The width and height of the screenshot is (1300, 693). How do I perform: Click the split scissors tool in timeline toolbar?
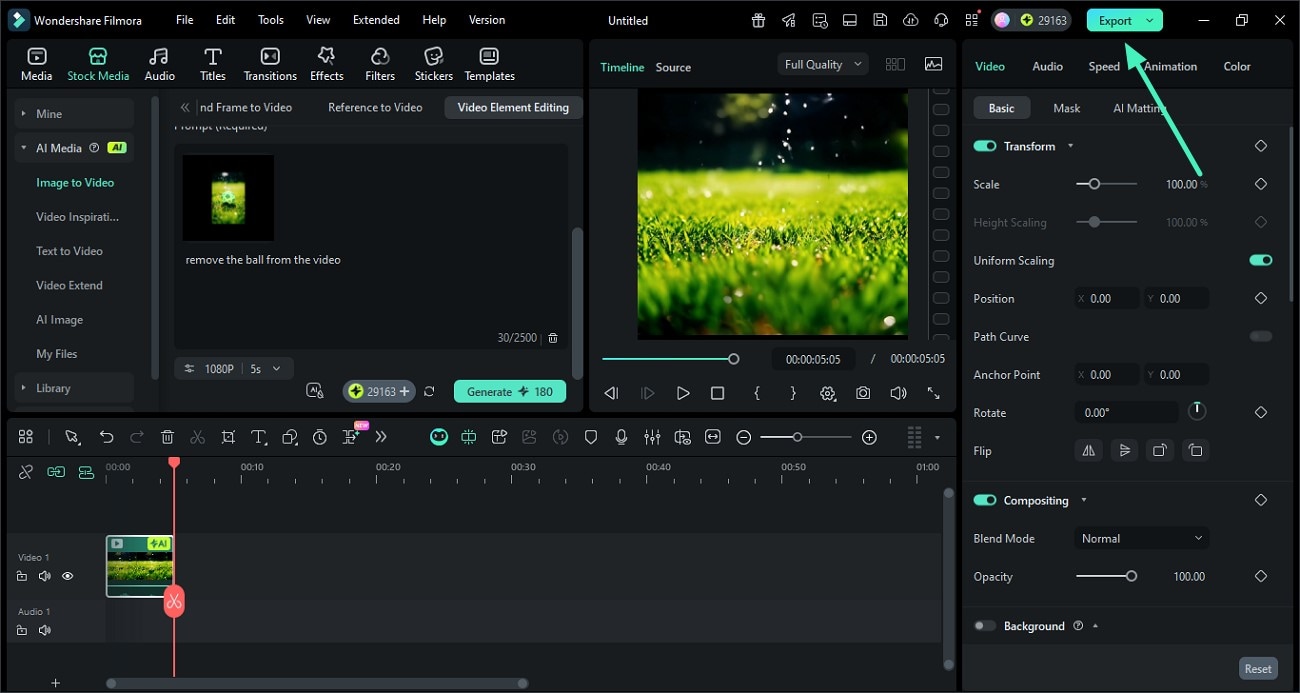[198, 437]
